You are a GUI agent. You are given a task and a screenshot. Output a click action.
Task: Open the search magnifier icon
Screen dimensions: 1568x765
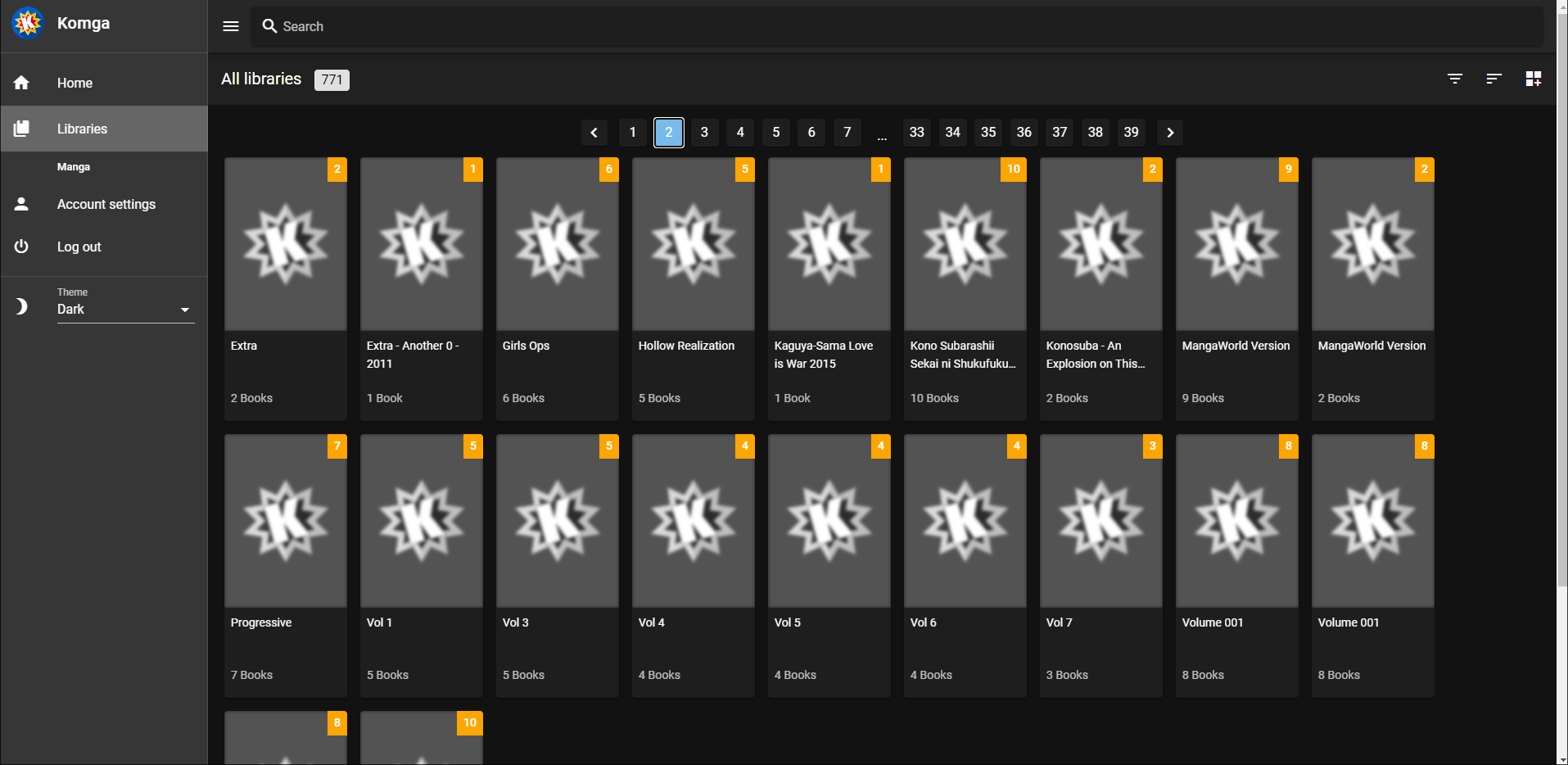[x=270, y=26]
